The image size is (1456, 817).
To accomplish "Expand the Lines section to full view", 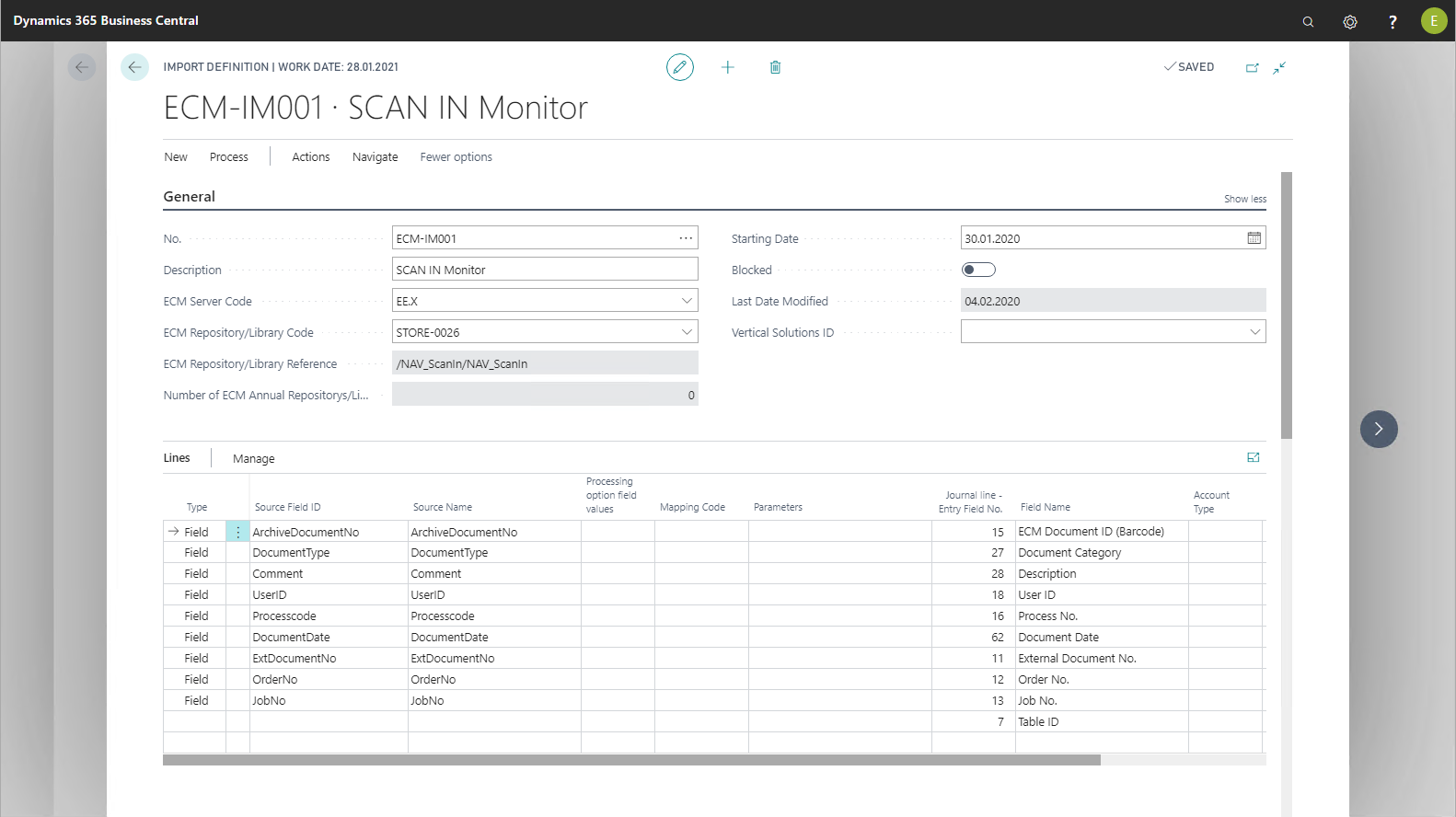I will (1253, 457).
